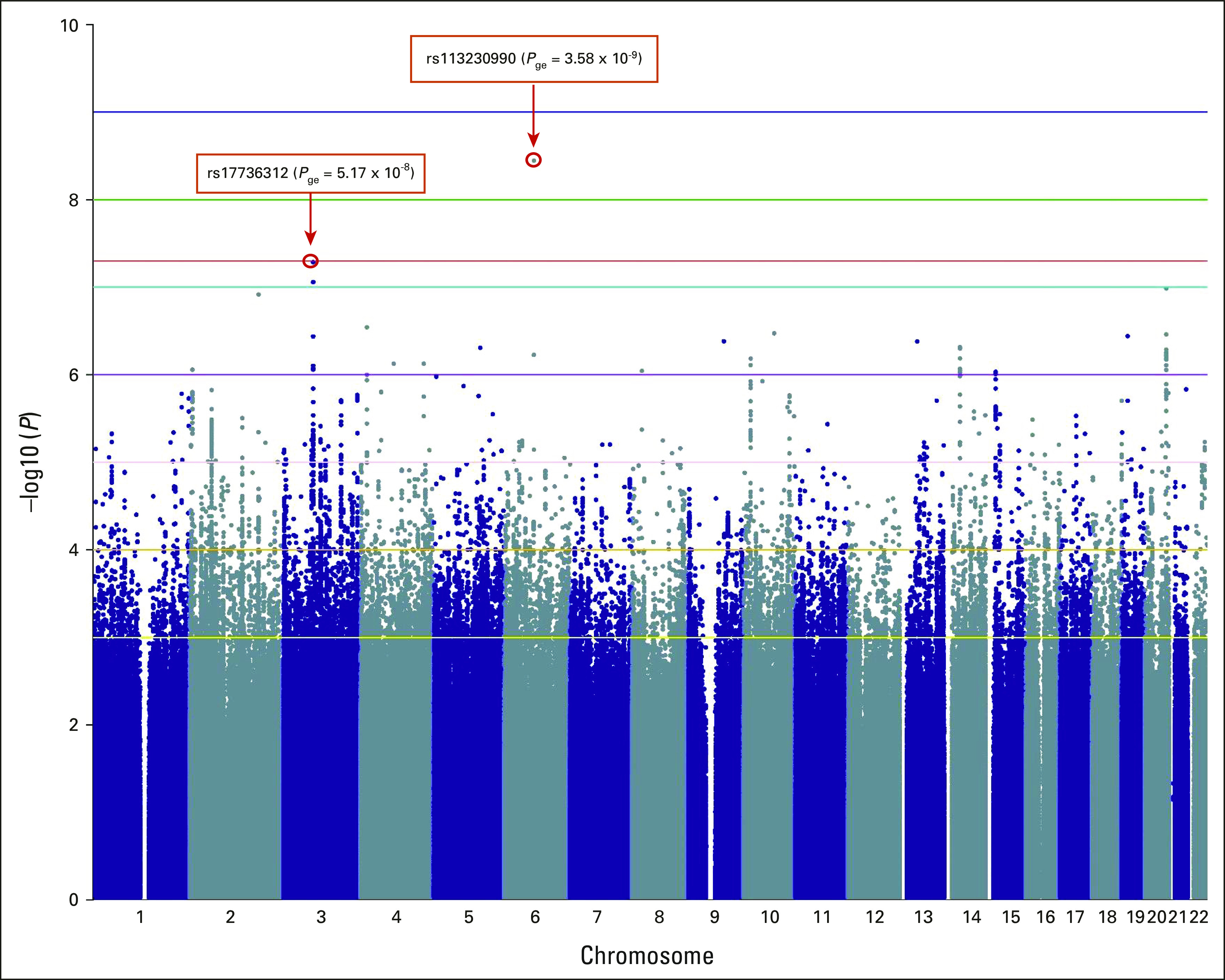Click chromosome label 22
The image size is (1225, 980).
coord(1198,917)
